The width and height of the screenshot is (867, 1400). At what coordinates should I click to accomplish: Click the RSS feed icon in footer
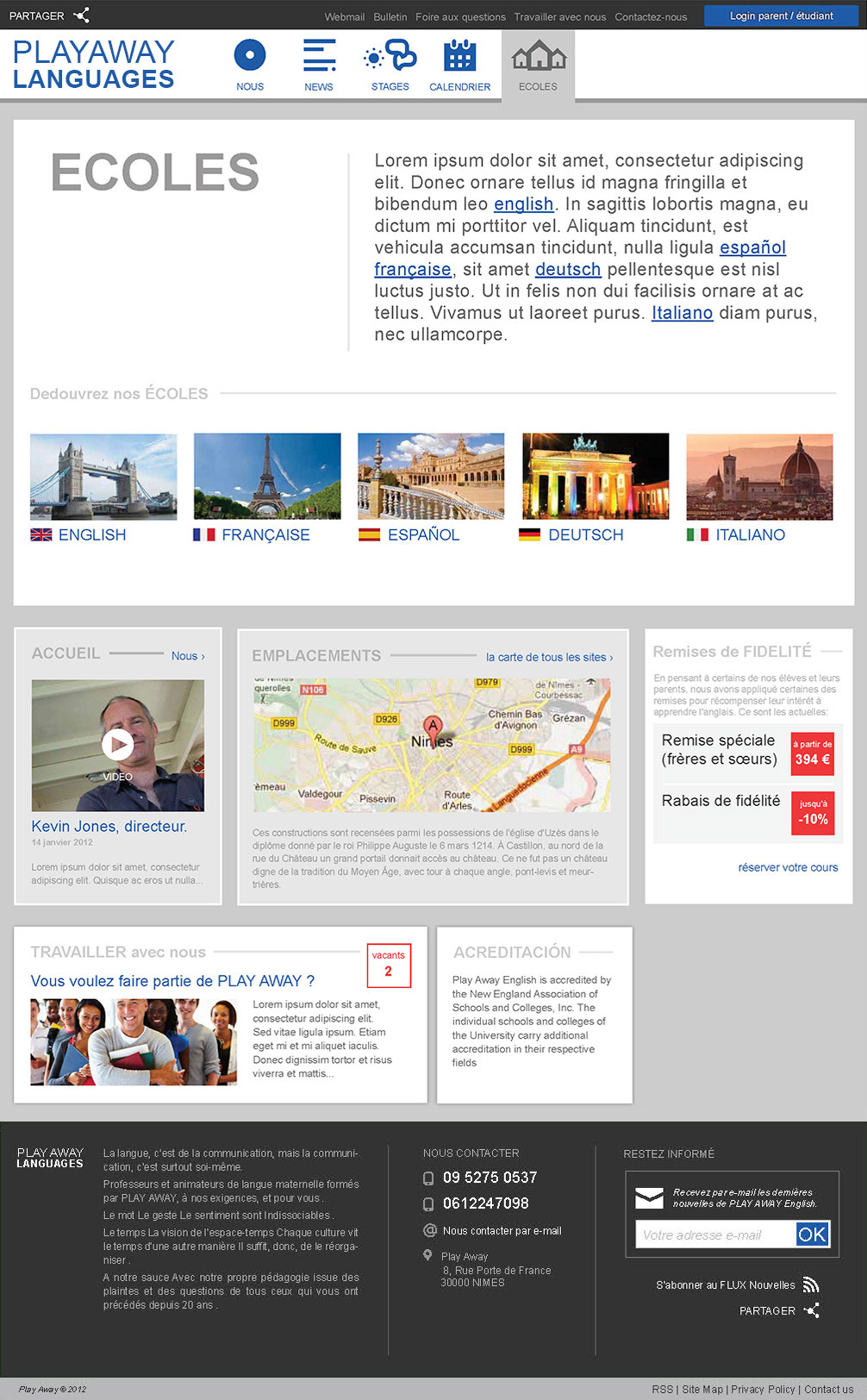[x=810, y=1284]
